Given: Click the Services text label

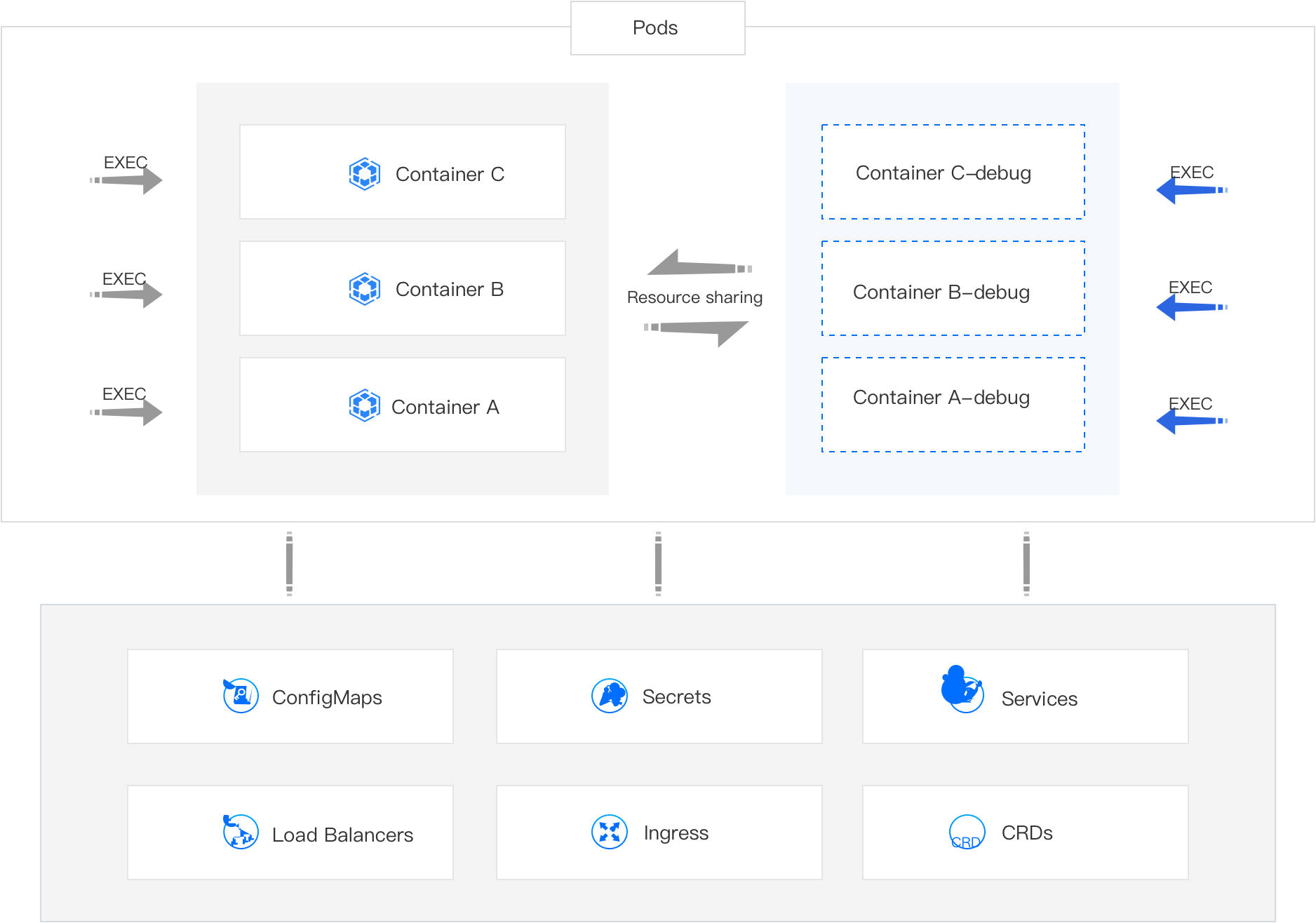Looking at the screenshot, I should [1039, 699].
